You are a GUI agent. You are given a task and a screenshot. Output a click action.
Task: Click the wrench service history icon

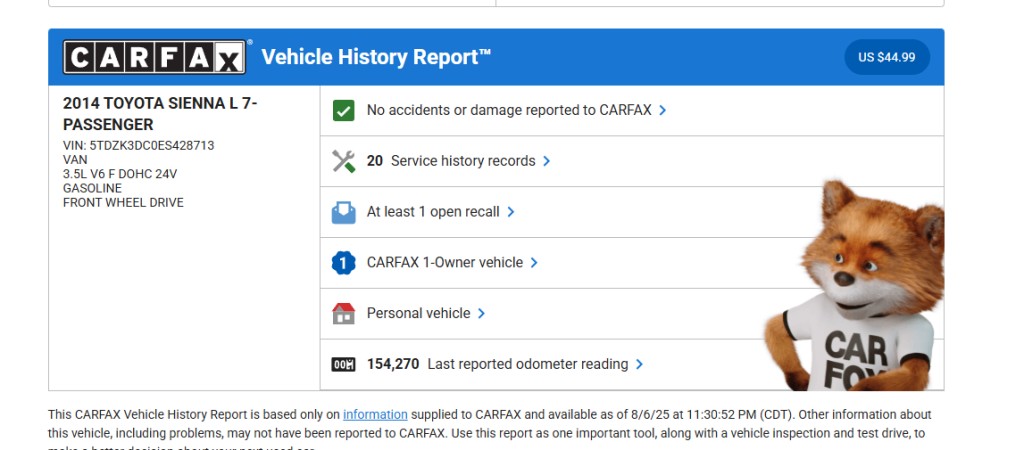coord(344,161)
